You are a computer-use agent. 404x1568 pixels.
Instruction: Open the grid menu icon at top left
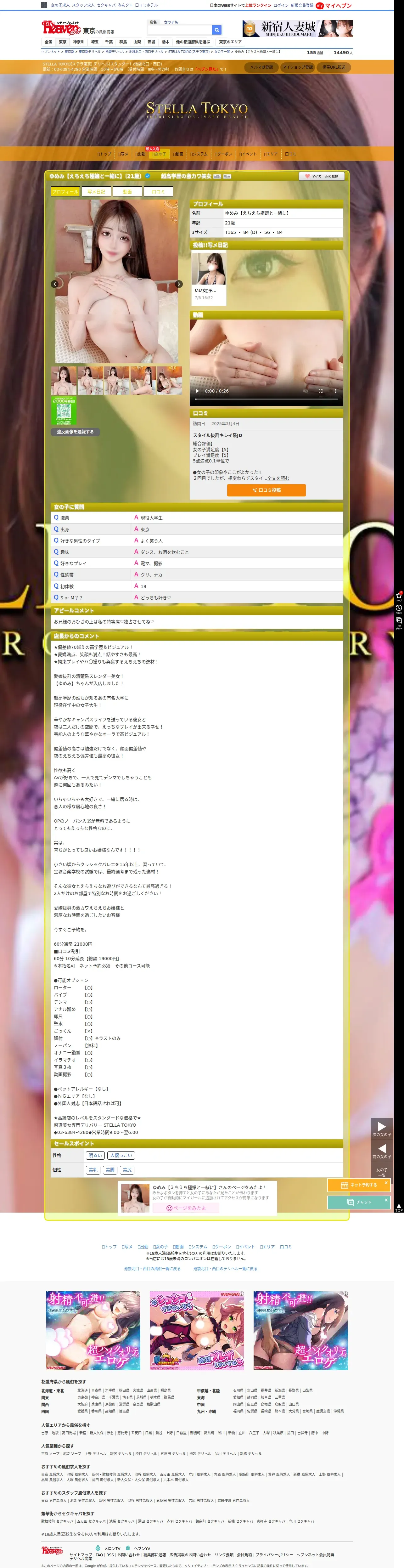click(x=44, y=5)
